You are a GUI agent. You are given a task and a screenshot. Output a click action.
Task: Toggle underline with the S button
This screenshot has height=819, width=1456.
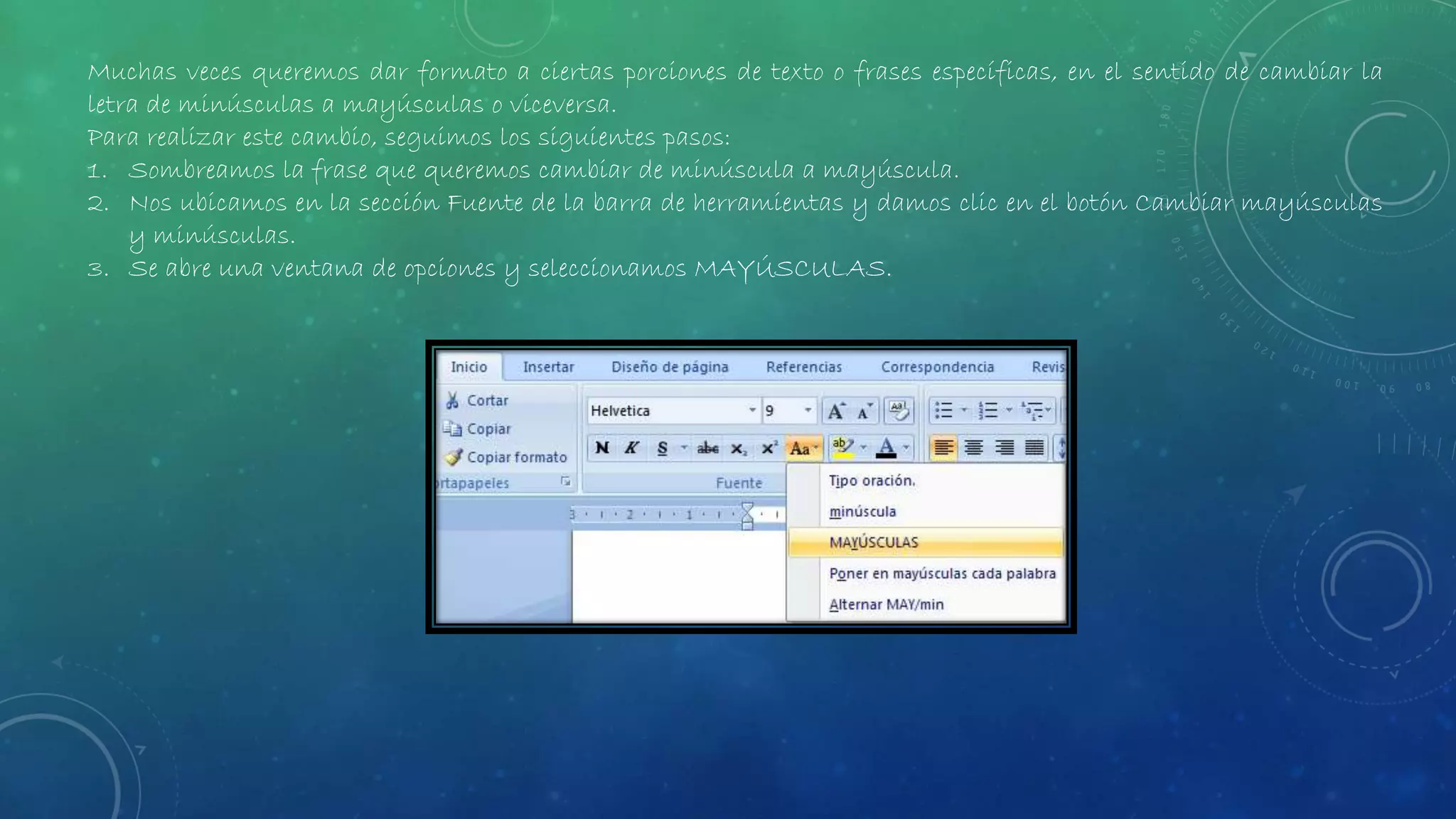[663, 448]
